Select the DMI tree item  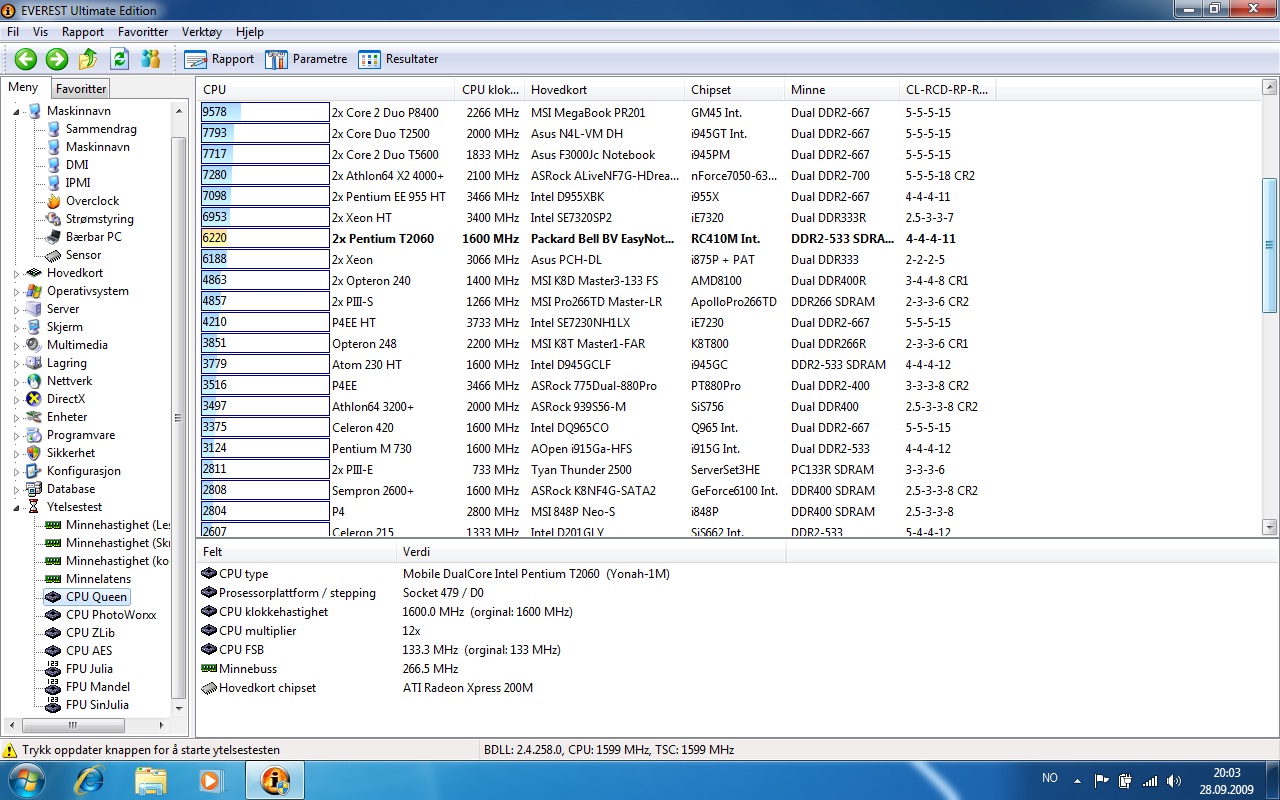[x=77, y=165]
